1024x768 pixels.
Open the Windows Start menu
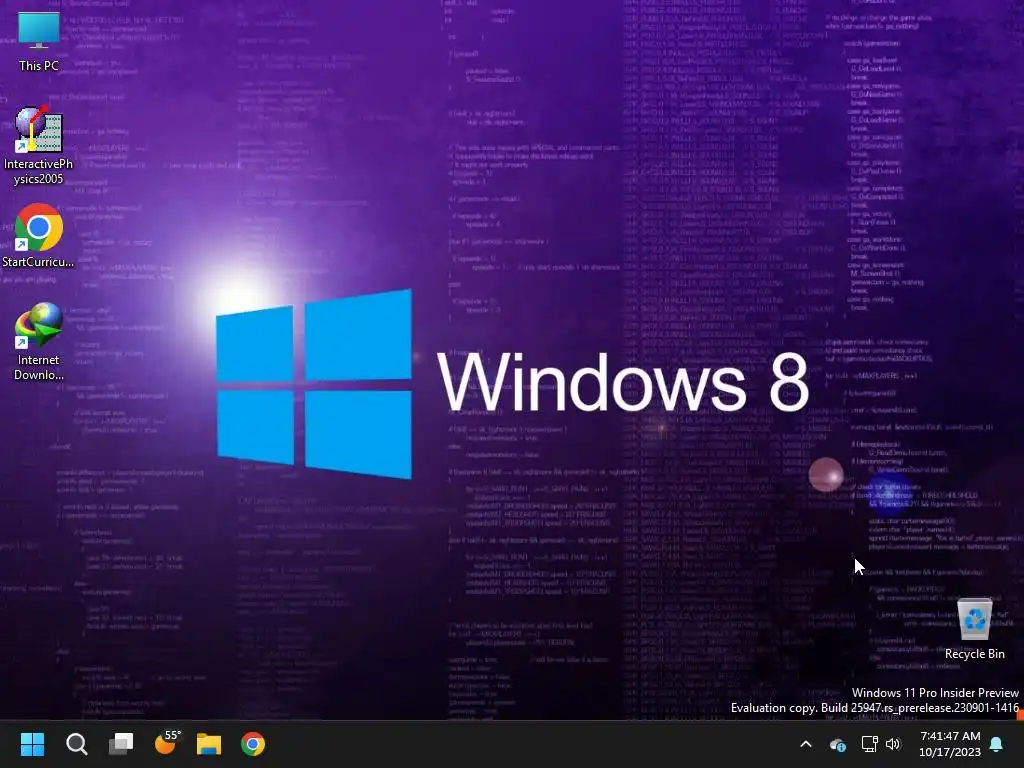(32, 744)
